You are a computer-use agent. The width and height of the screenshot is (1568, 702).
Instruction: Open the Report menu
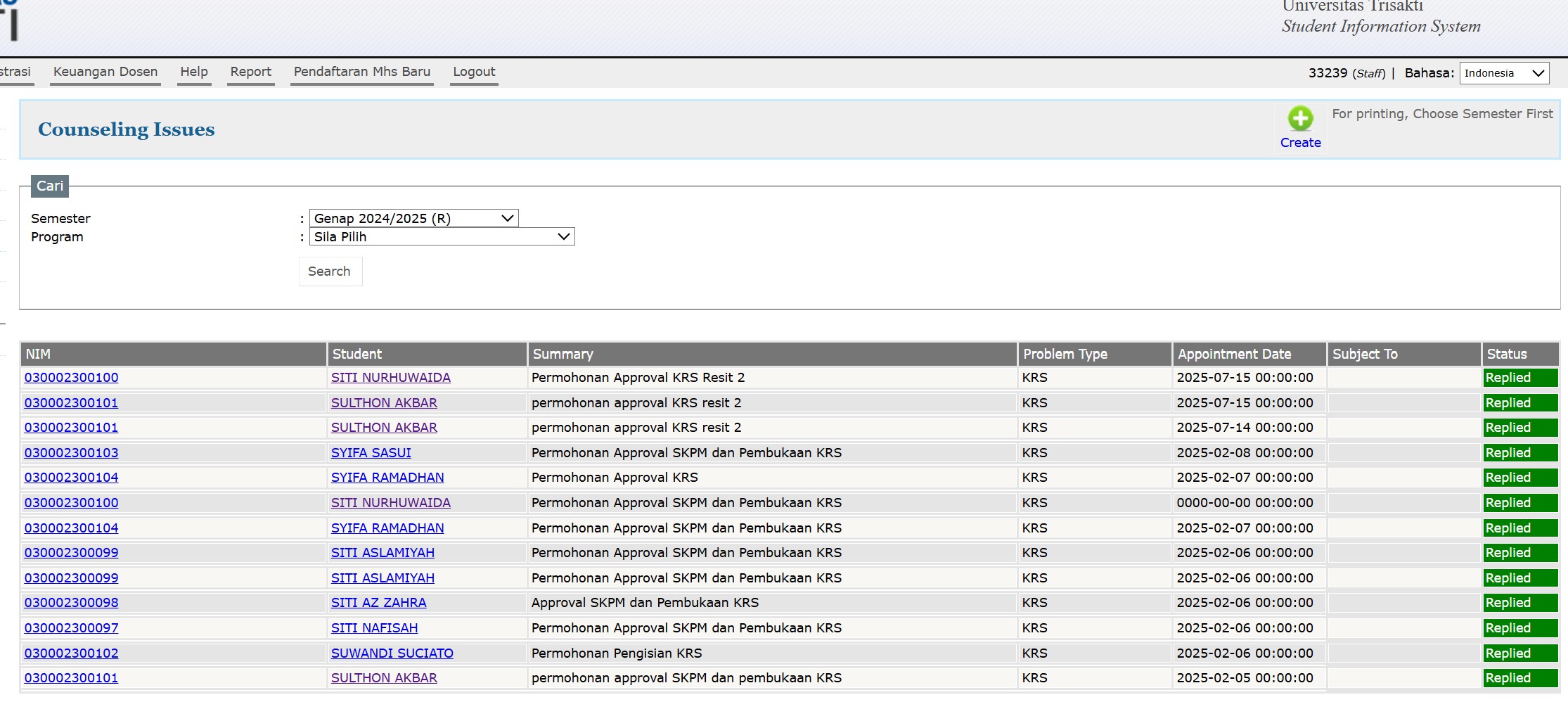(x=251, y=72)
